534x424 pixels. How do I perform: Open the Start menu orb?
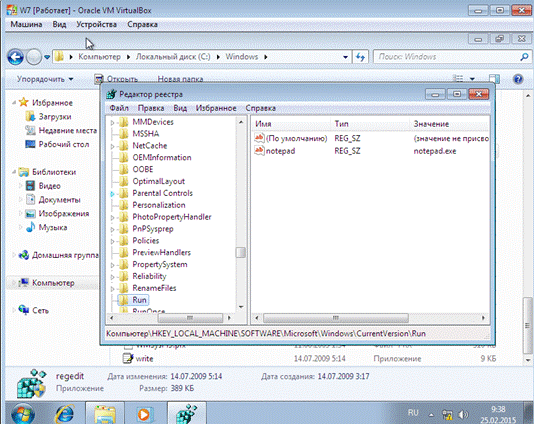[x=23, y=413]
